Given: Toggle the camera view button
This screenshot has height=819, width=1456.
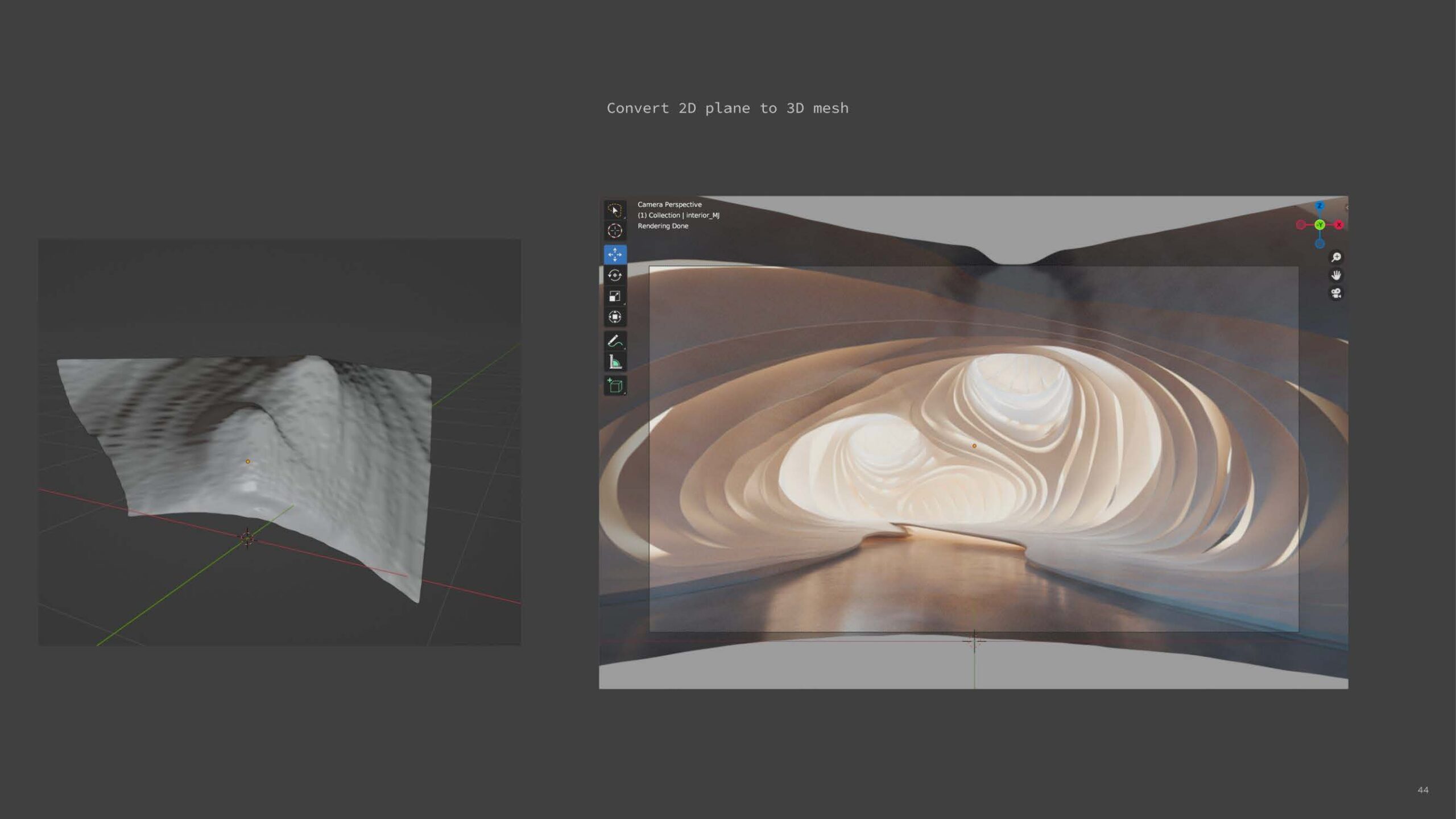Looking at the screenshot, I should pos(1336,293).
